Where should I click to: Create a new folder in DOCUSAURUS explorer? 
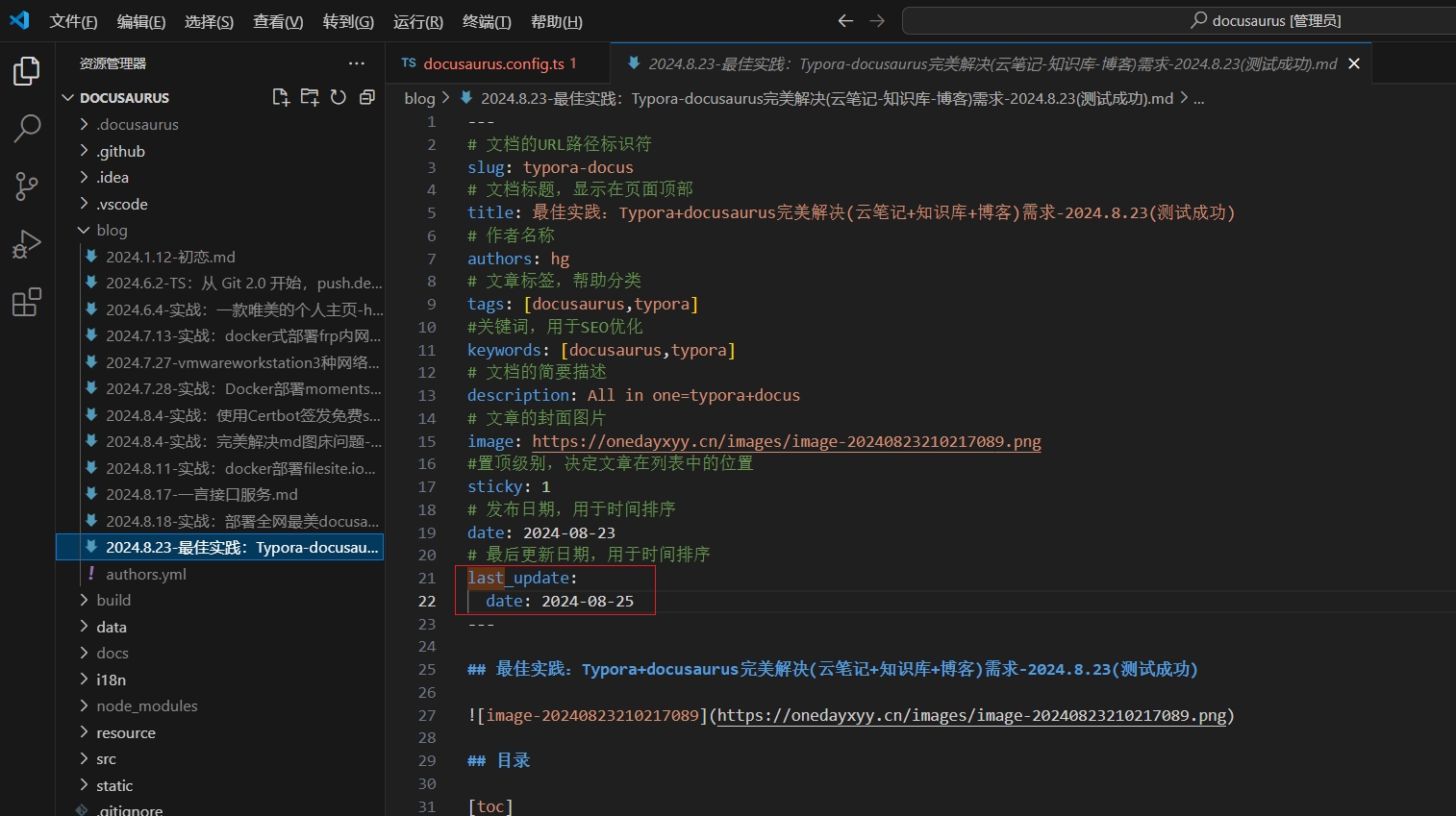click(310, 97)
